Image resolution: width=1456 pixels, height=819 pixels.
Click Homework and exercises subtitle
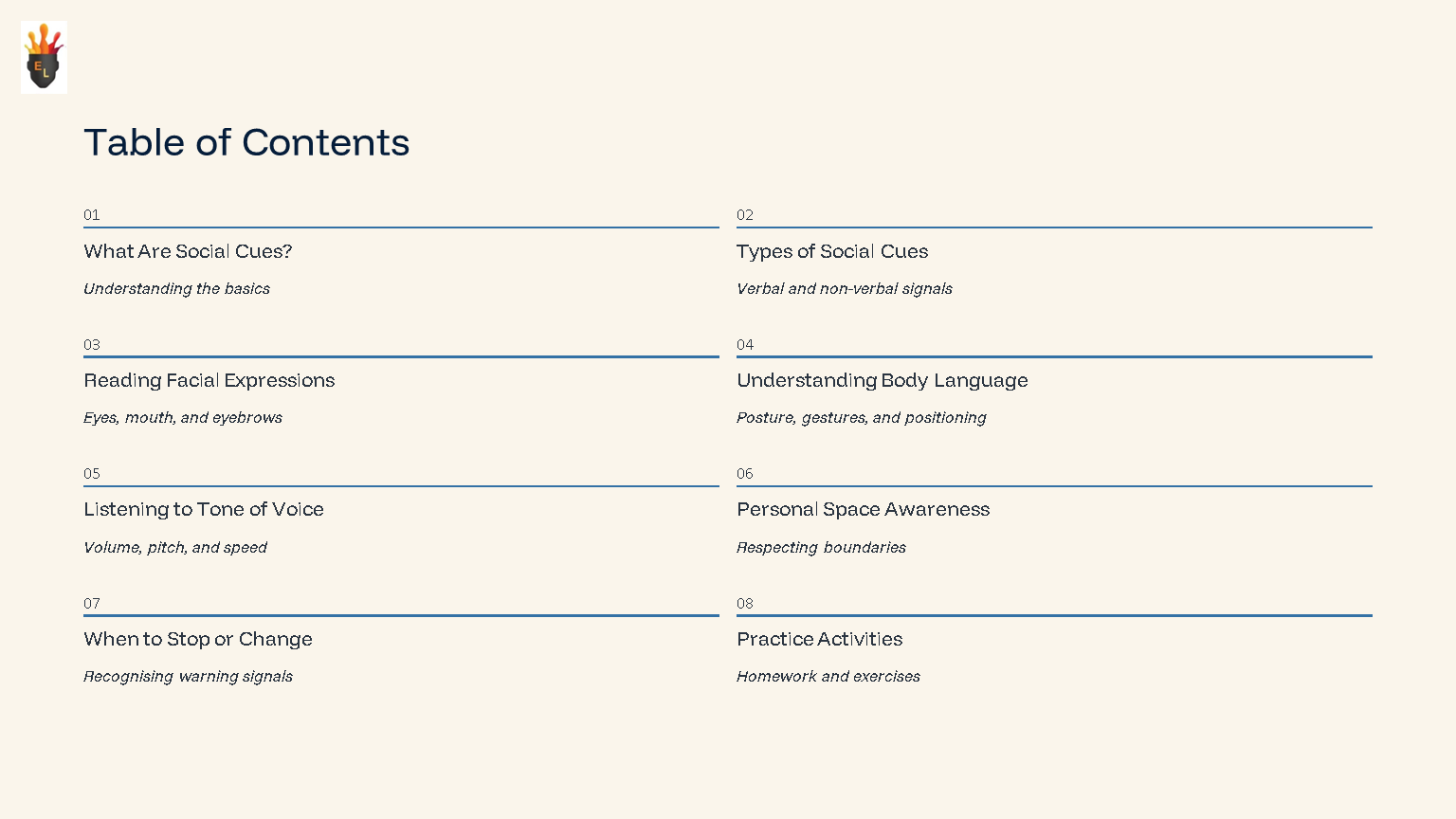(828, 677)
